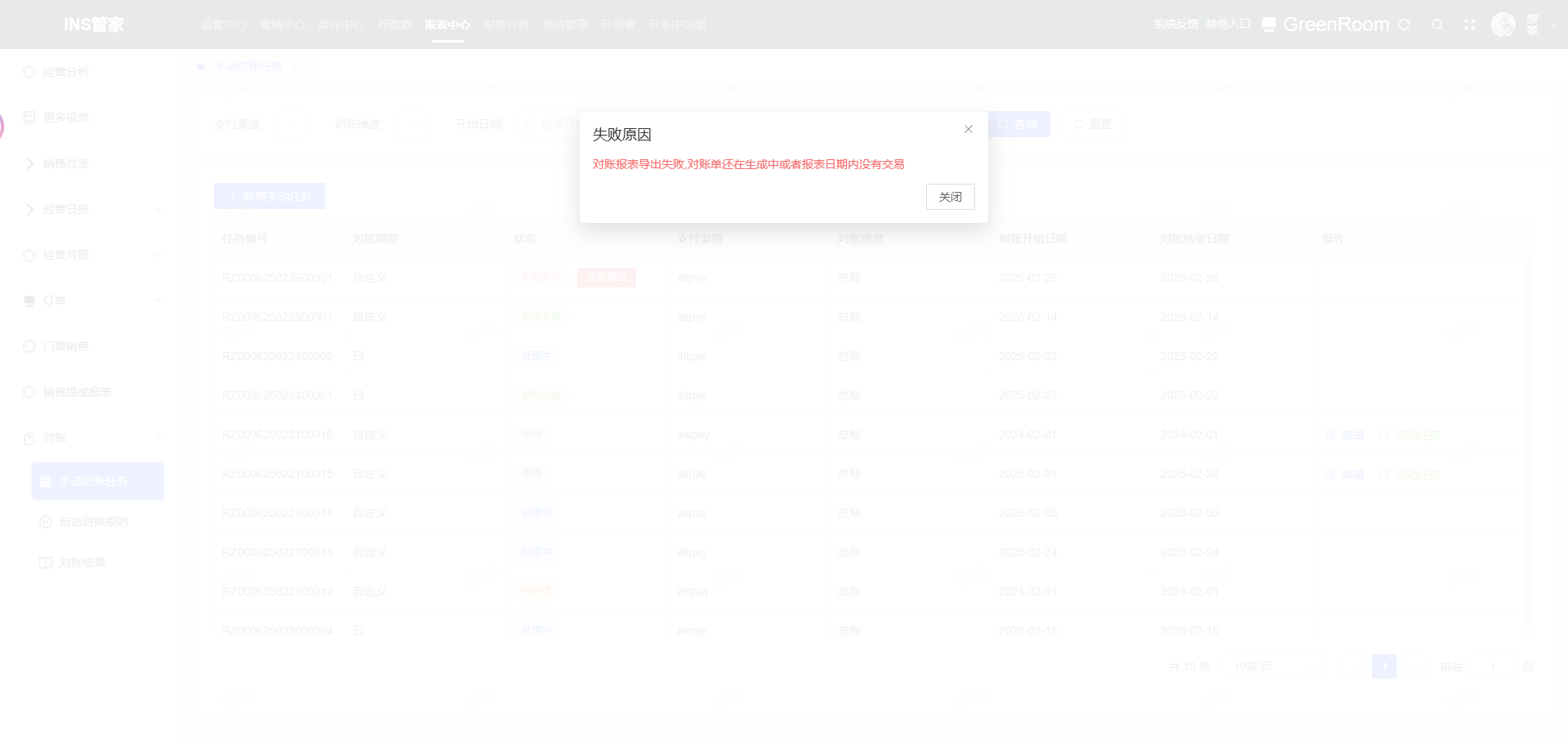Click 自动任务 in row RZ000625022100016
The image size is (1568, 744).
[x=1410, y=435]
